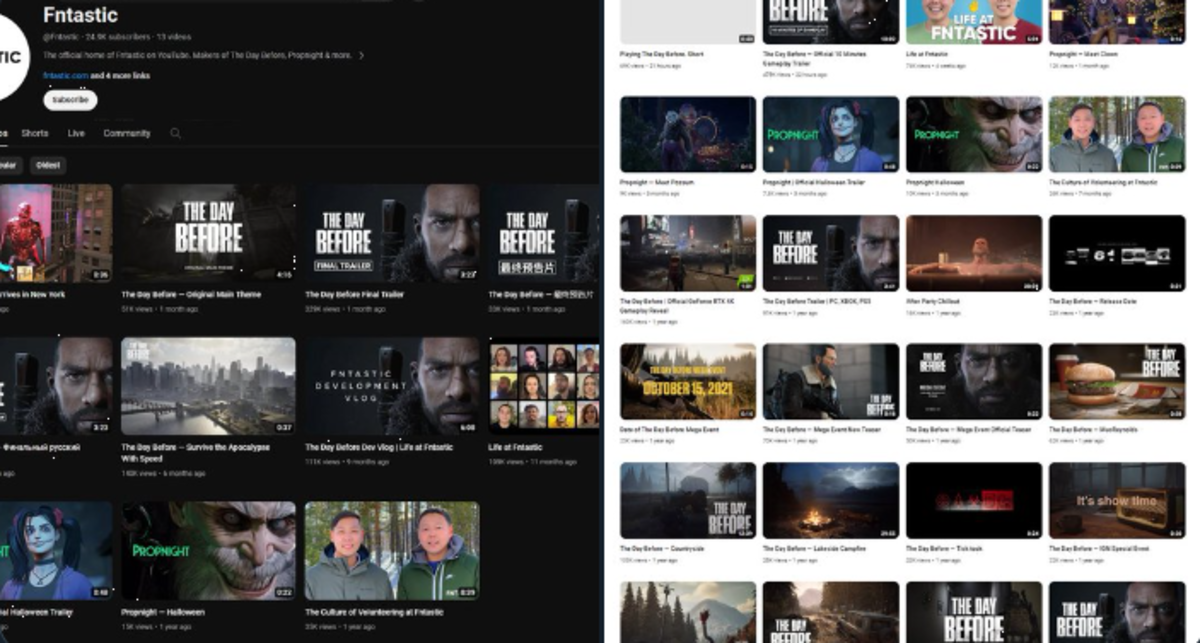Open the burger MacReynolds thumbnail
Image resolution: width=1200 pixels, height=643 pixels.
pos(1117,381)
